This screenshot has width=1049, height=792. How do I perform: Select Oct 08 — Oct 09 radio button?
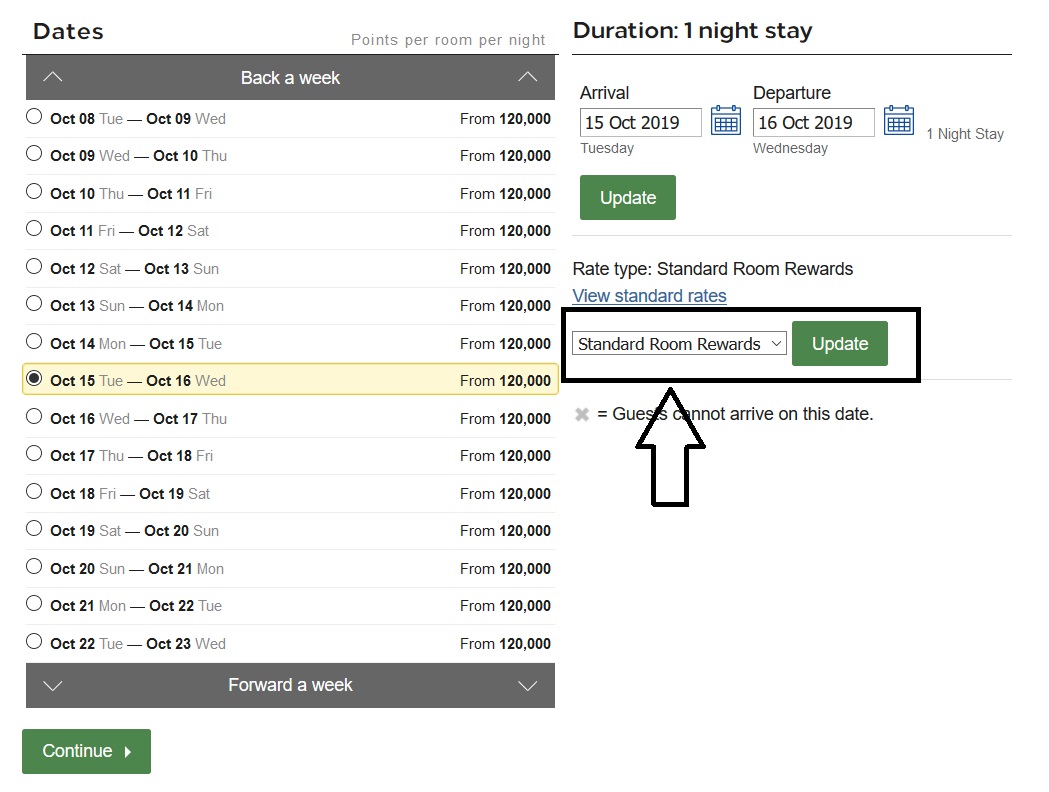tap(34, 117)
